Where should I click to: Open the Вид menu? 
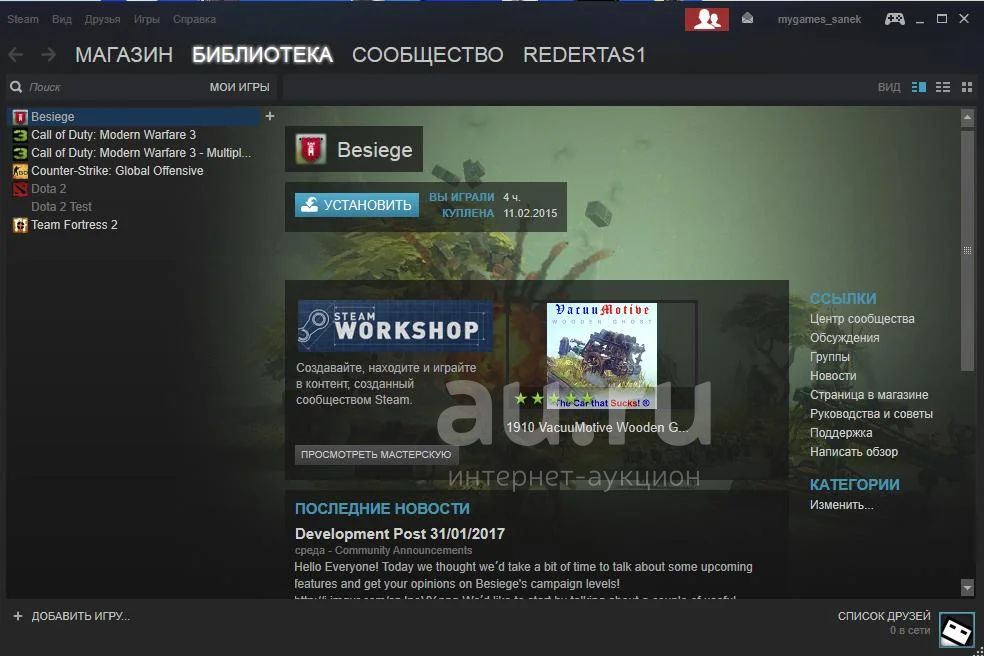62,19
